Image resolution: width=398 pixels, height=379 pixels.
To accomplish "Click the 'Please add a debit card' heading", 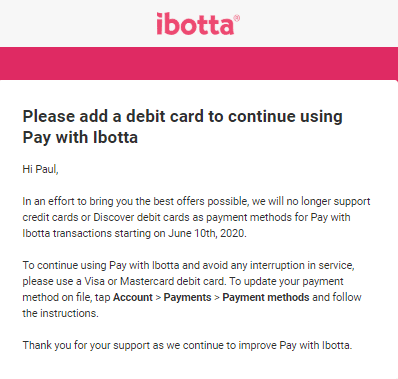I will click(x=182, y=127).
